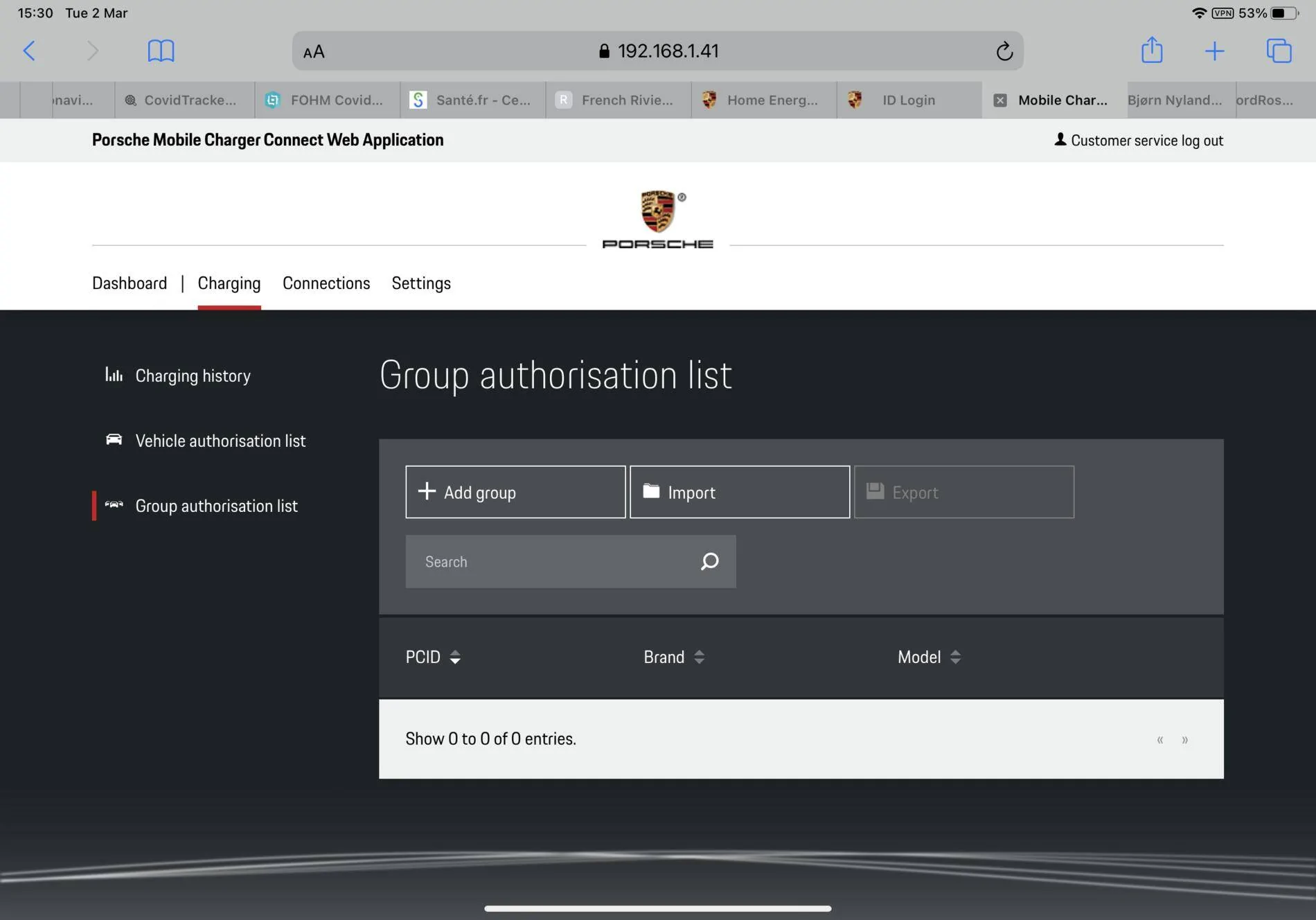Tap the VPN status badge
Screen dimensions: 1316x920
coord(1222,13)
